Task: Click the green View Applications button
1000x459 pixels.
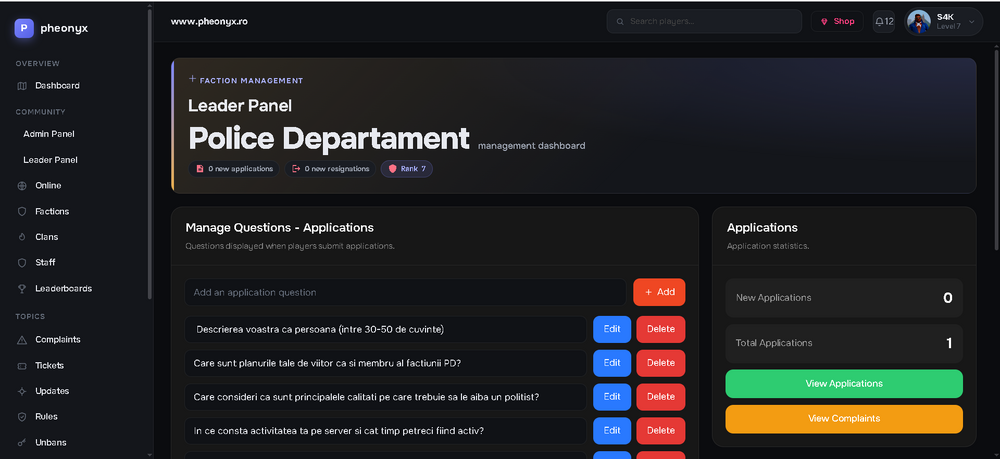Action: (844, 384)
